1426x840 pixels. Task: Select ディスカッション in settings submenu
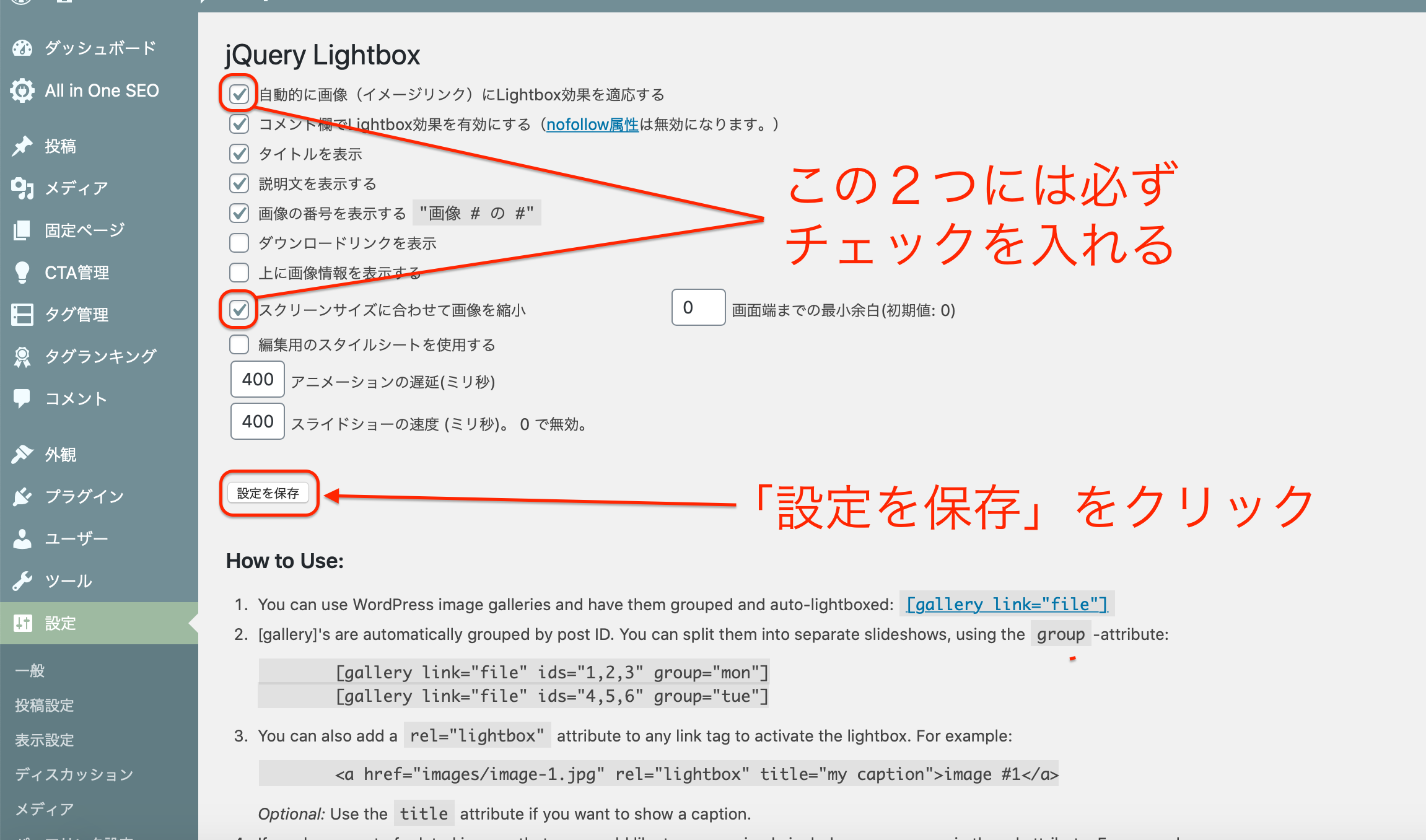point(74,774)
